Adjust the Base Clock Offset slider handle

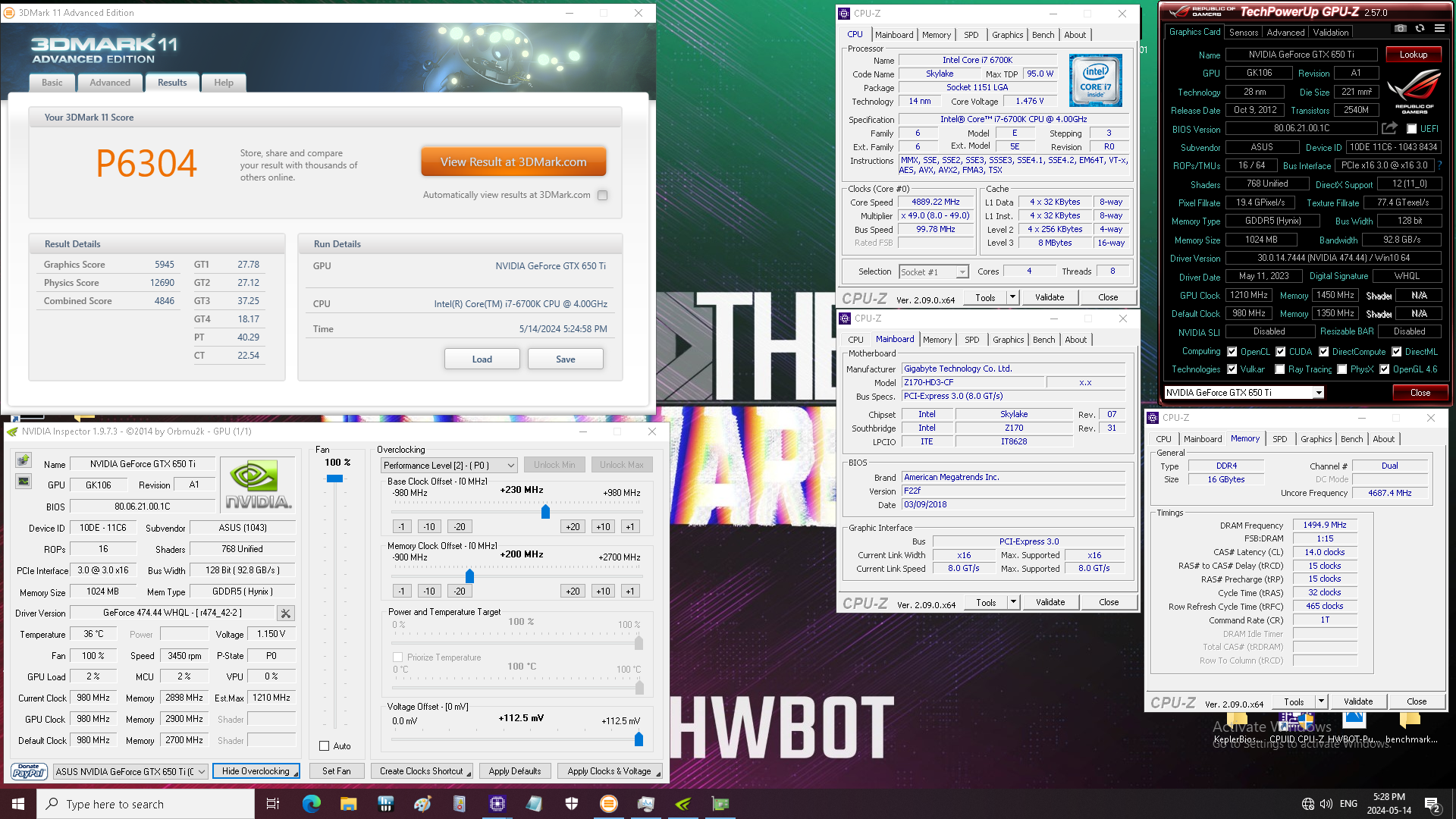(x=545, y=512)
